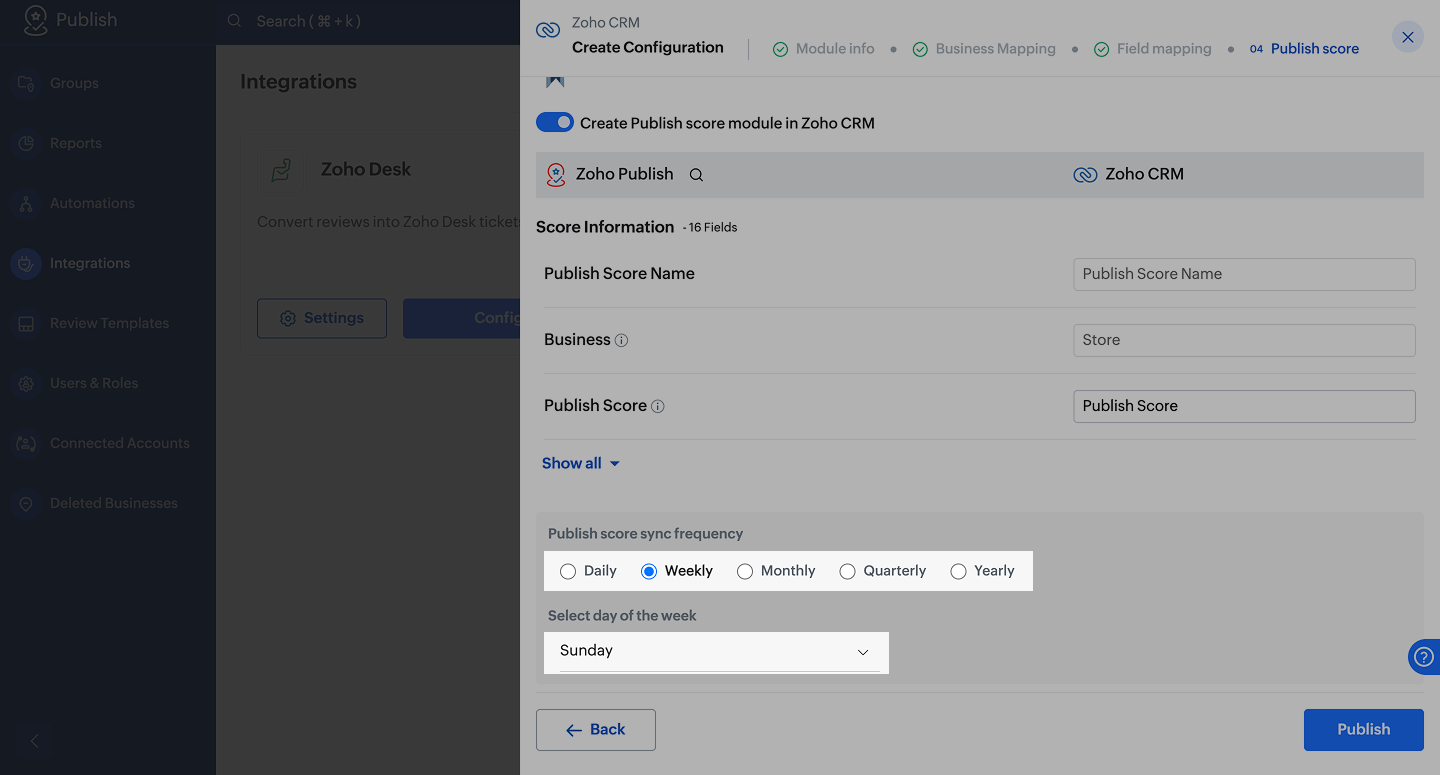Click the Zoho CRM icon in panel header
Image resolution: width=1440 pixels, height=775 pixels.
click(x=548, y=30)
